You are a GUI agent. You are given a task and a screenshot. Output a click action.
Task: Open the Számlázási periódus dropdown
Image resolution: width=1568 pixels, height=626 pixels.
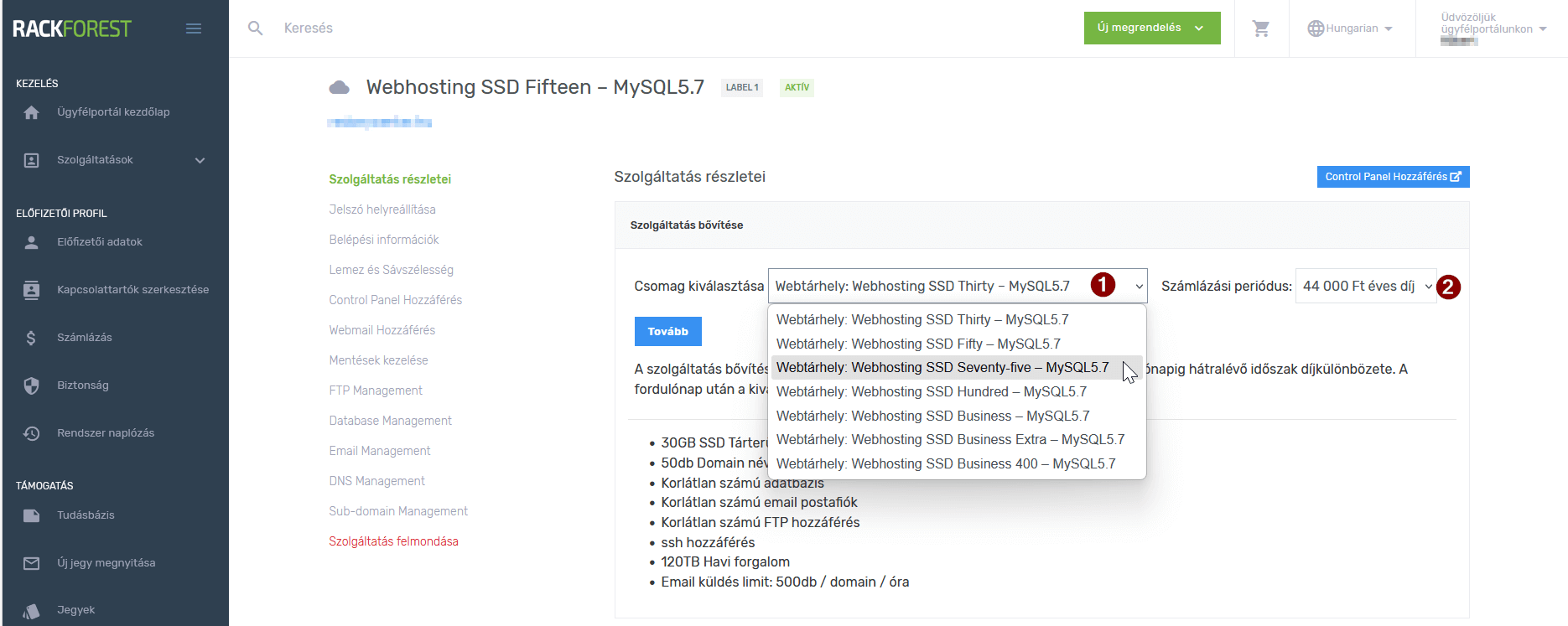click(1365, 287)
